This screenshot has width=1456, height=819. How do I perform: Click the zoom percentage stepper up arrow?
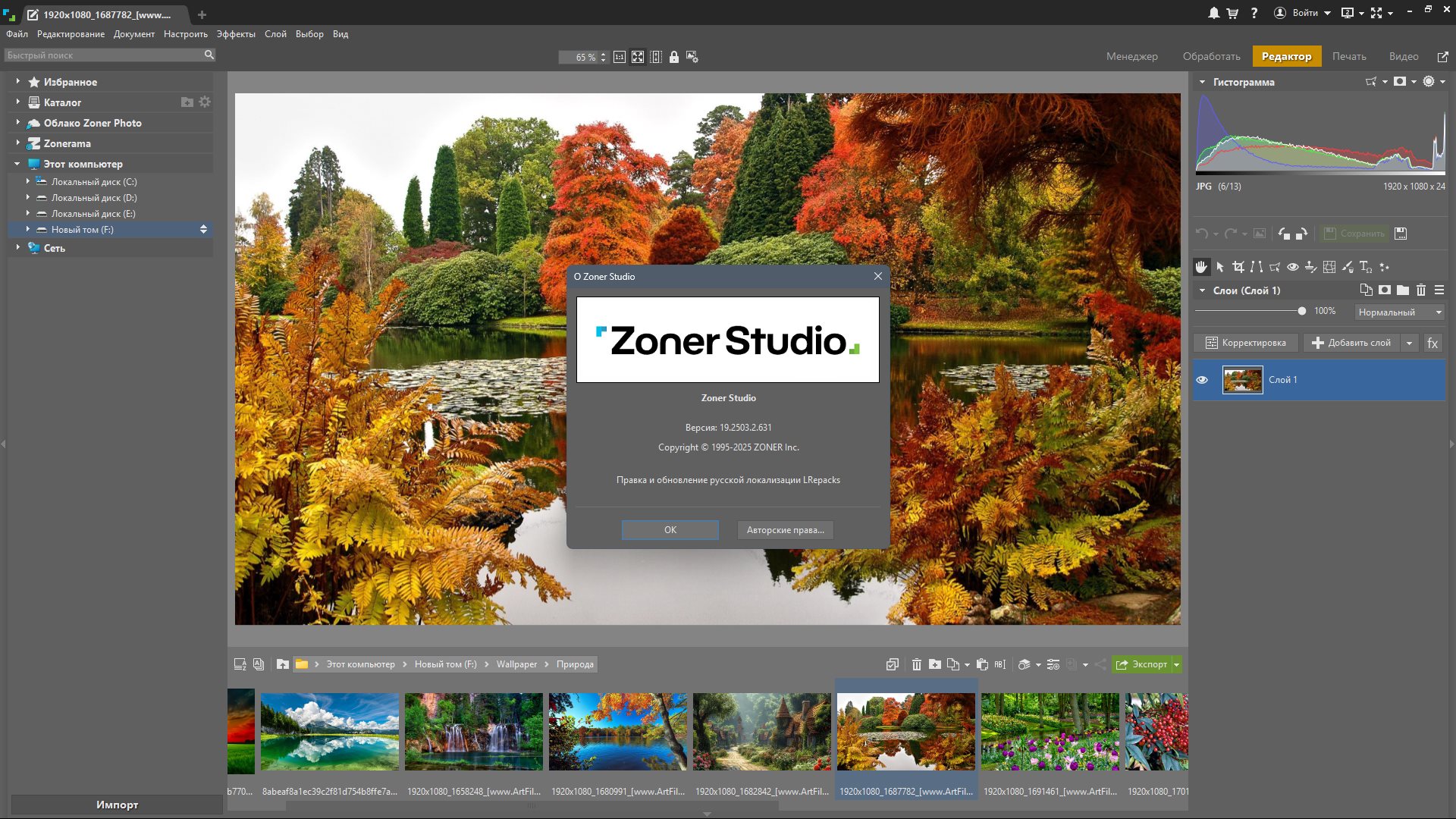point(604,54)
